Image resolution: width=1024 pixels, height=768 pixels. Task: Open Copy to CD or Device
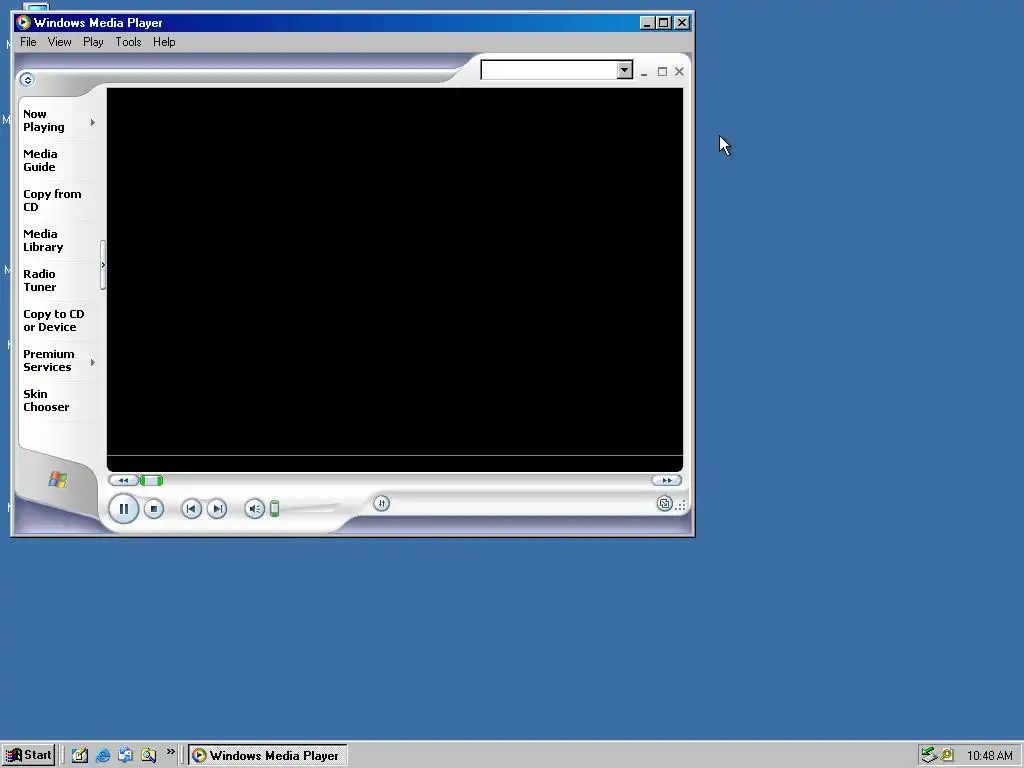point(54,321)
